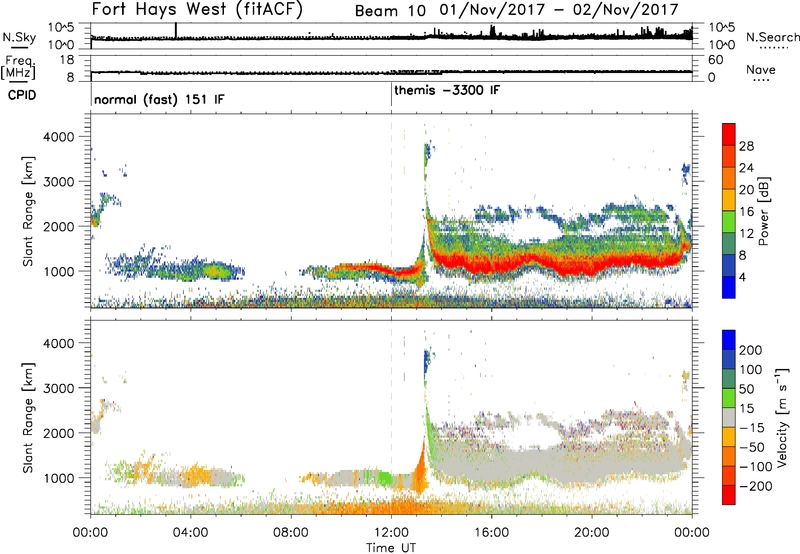
Task: Click 'Slant Range [km]' label of power panel
Action: [28, 211]
